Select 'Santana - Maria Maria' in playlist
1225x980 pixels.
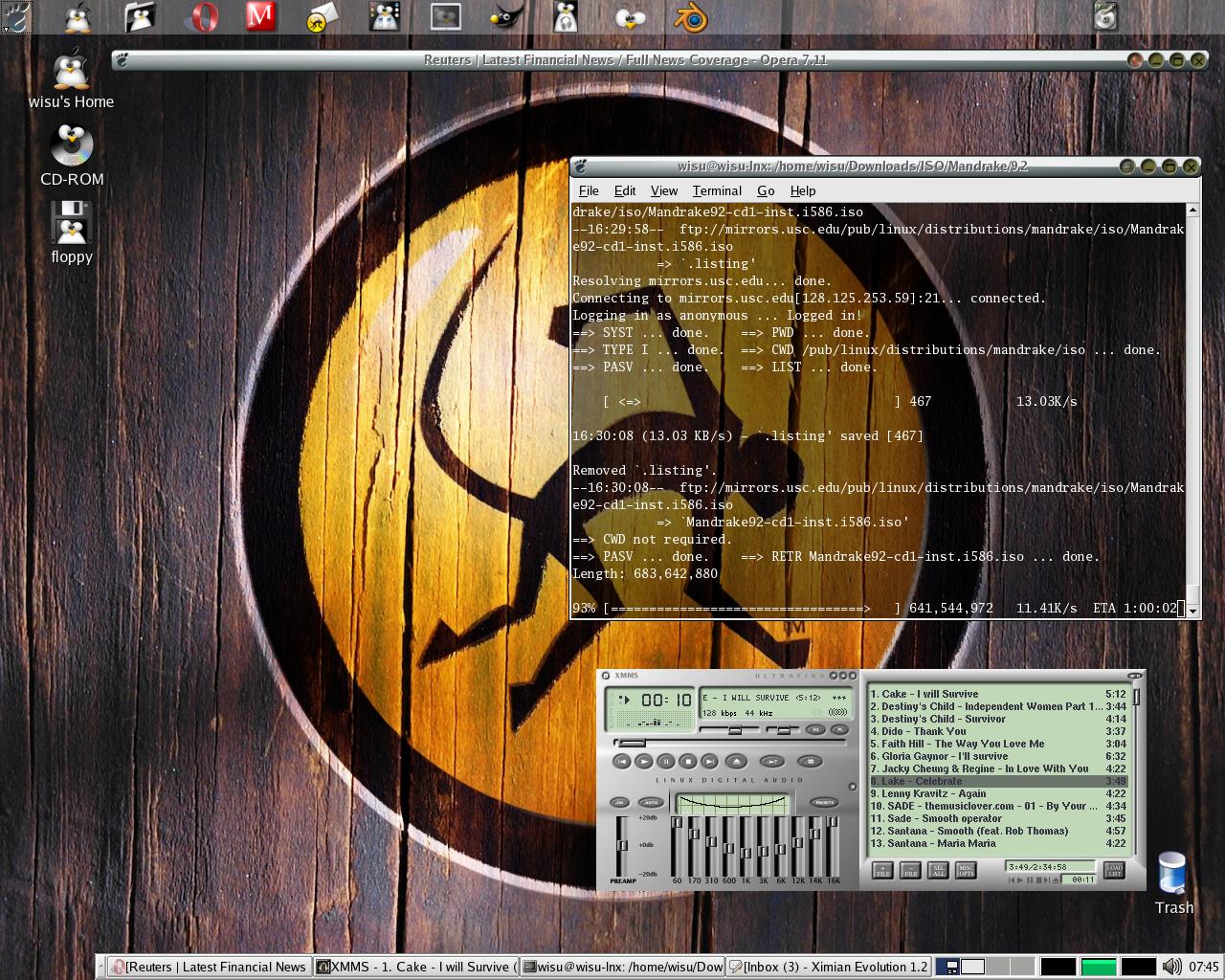997,843
